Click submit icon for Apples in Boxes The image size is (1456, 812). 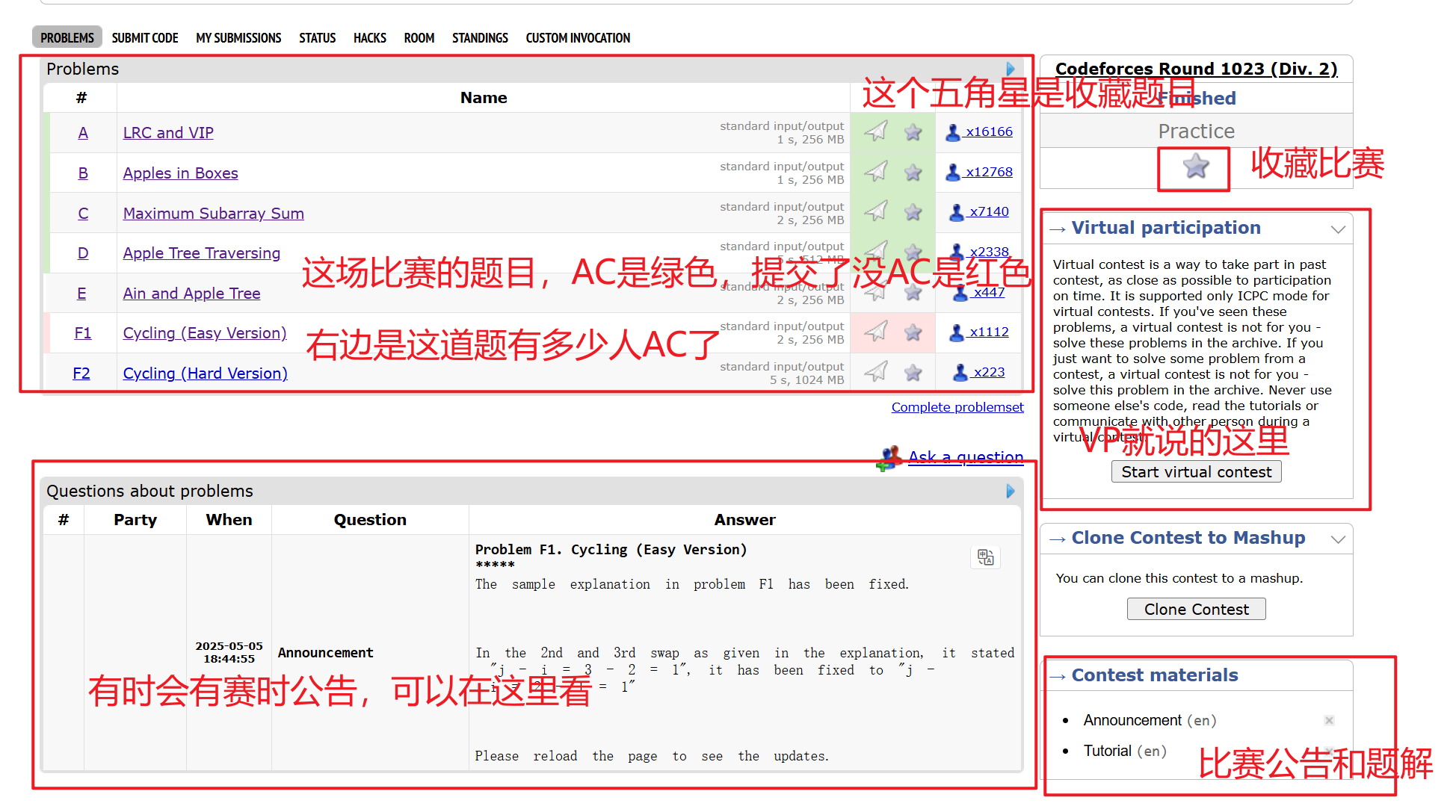coord(876,172)
